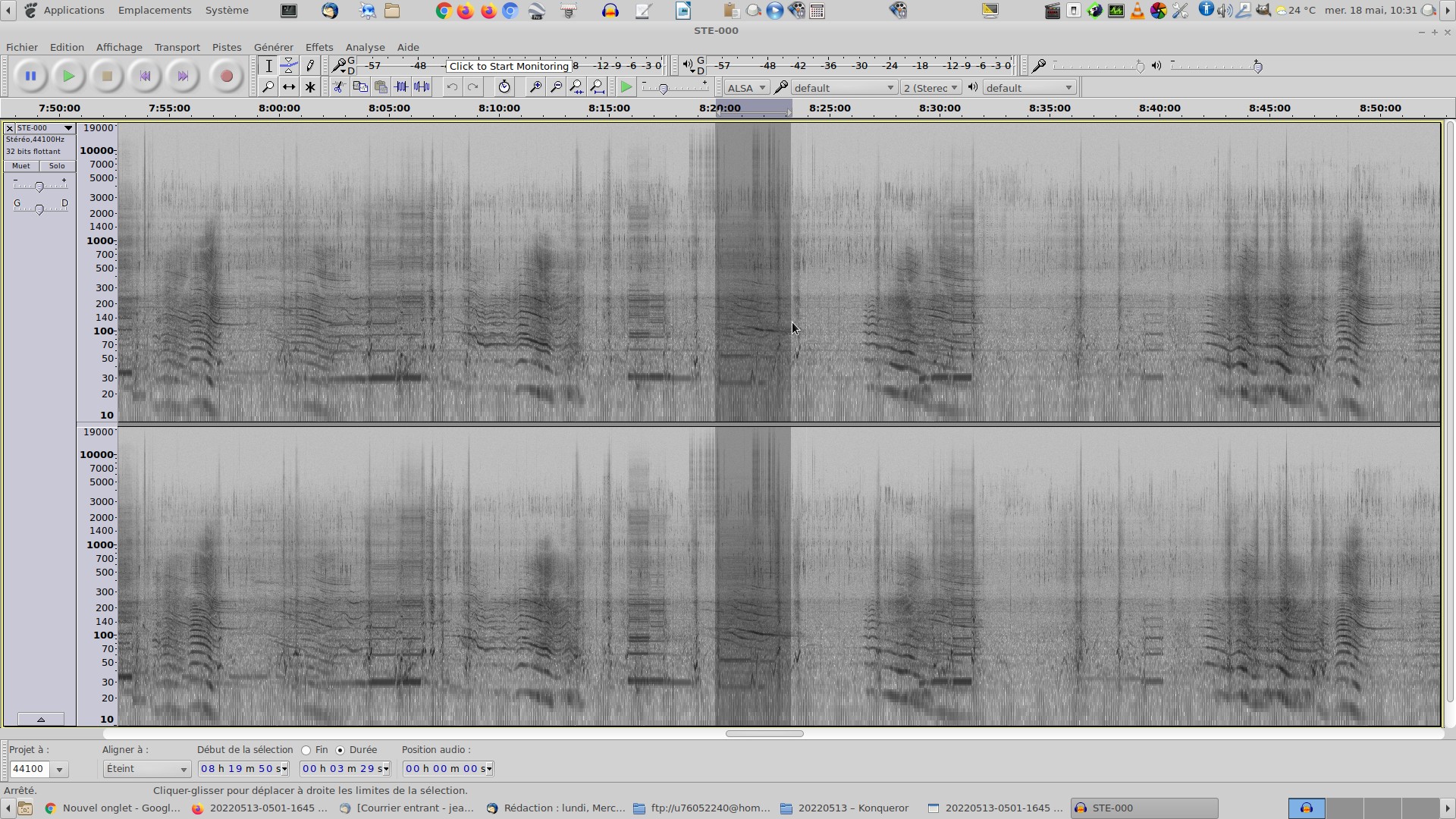This screenshot has height=819, width=1456.
Task: Click the track gain slider
Action: point(39,186)
